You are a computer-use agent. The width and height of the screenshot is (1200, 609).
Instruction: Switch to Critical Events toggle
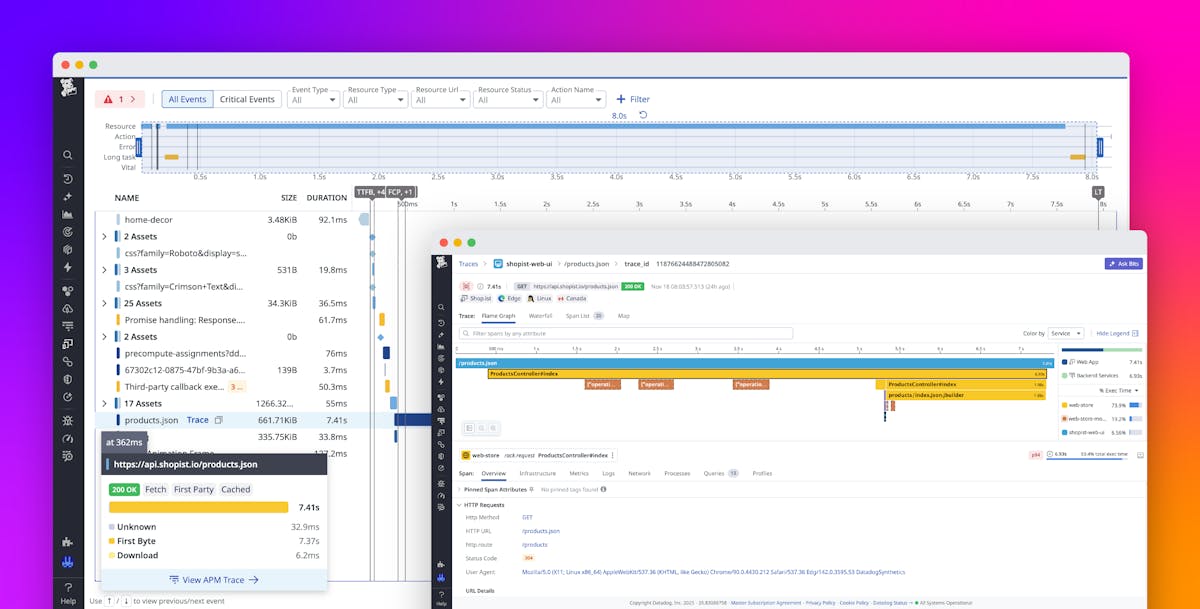tap(247, 99)
